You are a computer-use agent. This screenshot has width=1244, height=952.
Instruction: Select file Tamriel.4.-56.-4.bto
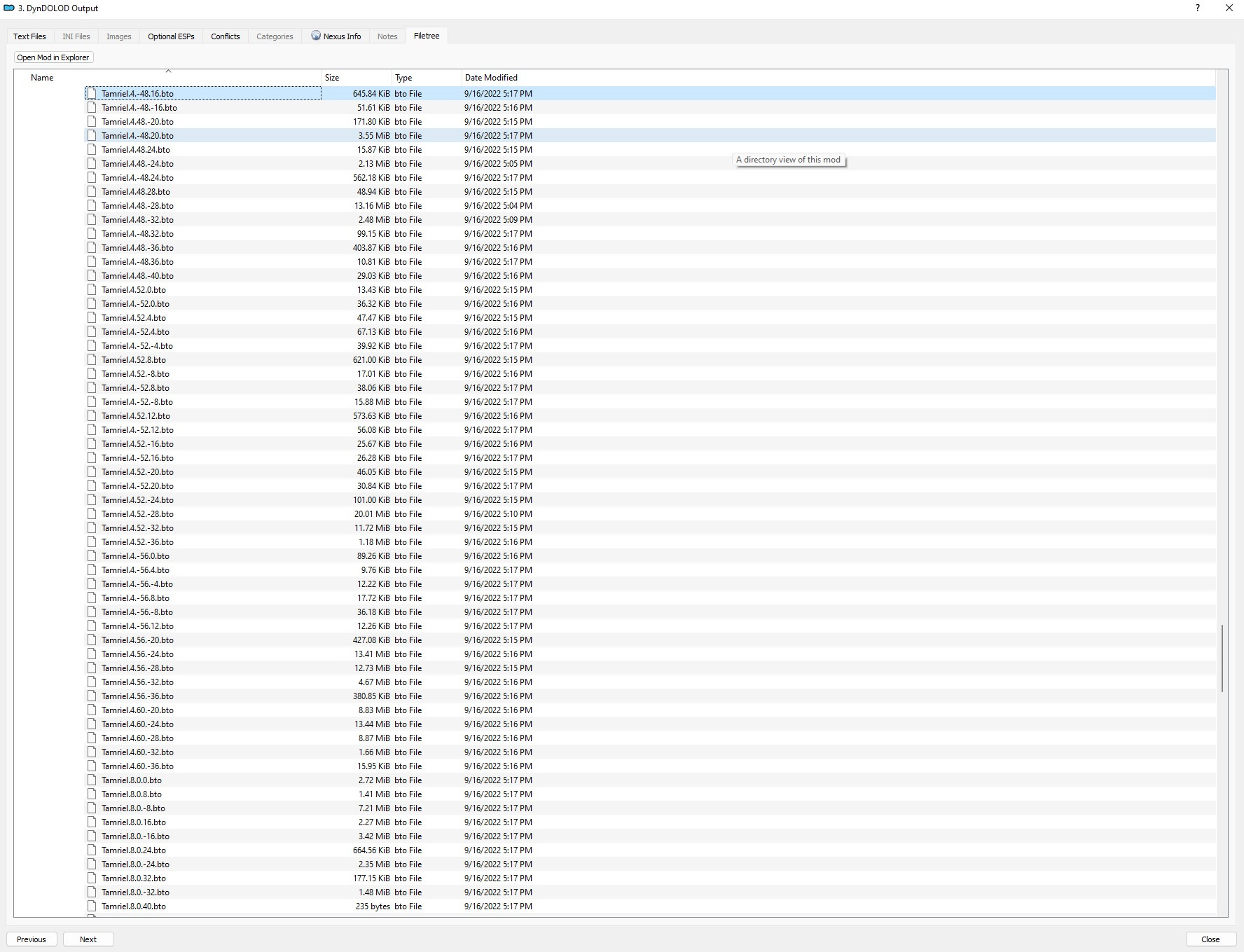137,584
